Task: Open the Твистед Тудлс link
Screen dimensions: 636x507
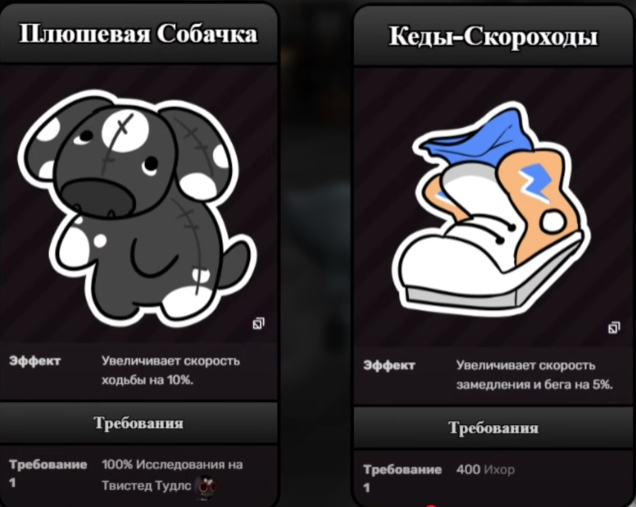Action: pos(146,486)
